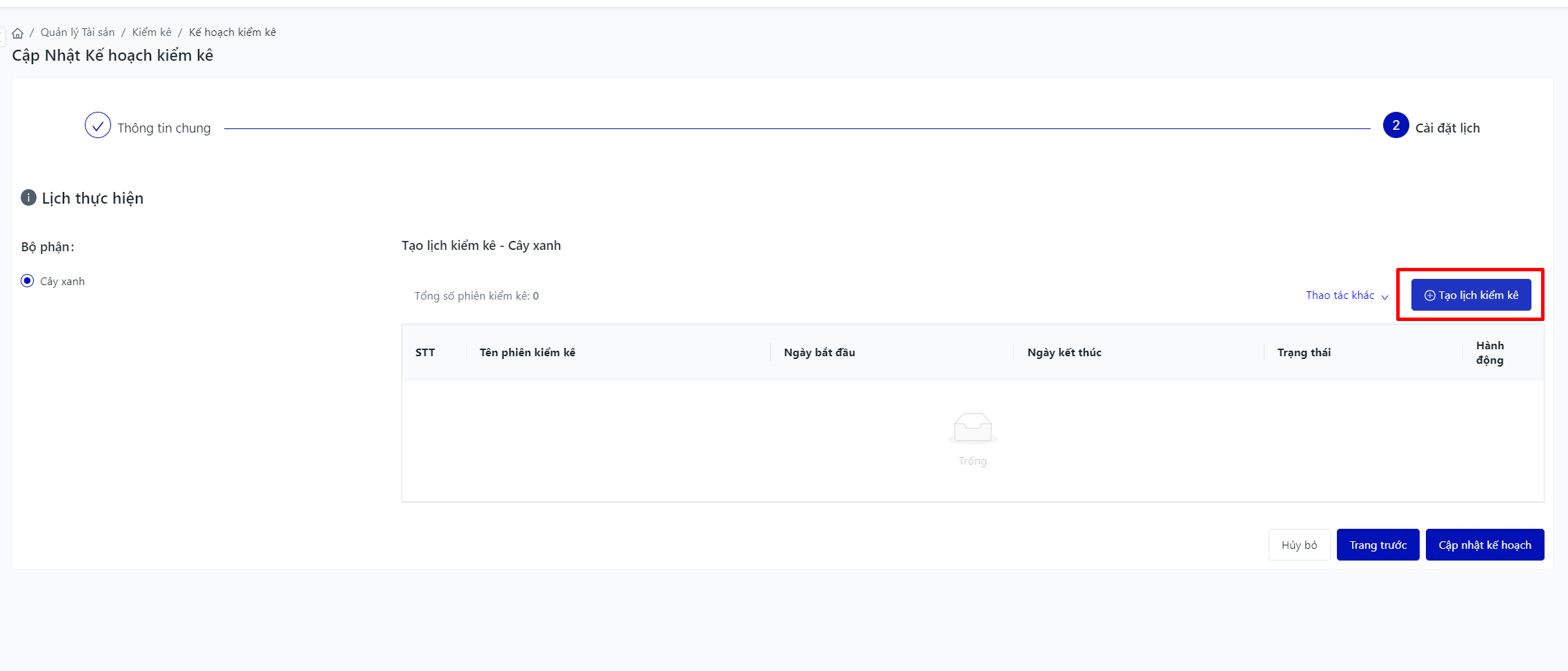Cancel with the Hủy bỏ button
Screen dimensions: 1568x671
click(1299, 545)
